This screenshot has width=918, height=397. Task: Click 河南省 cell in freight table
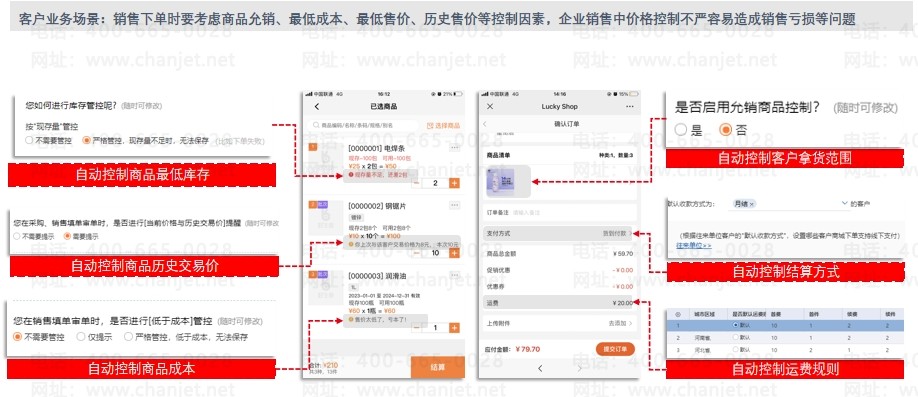click(703, 338)
